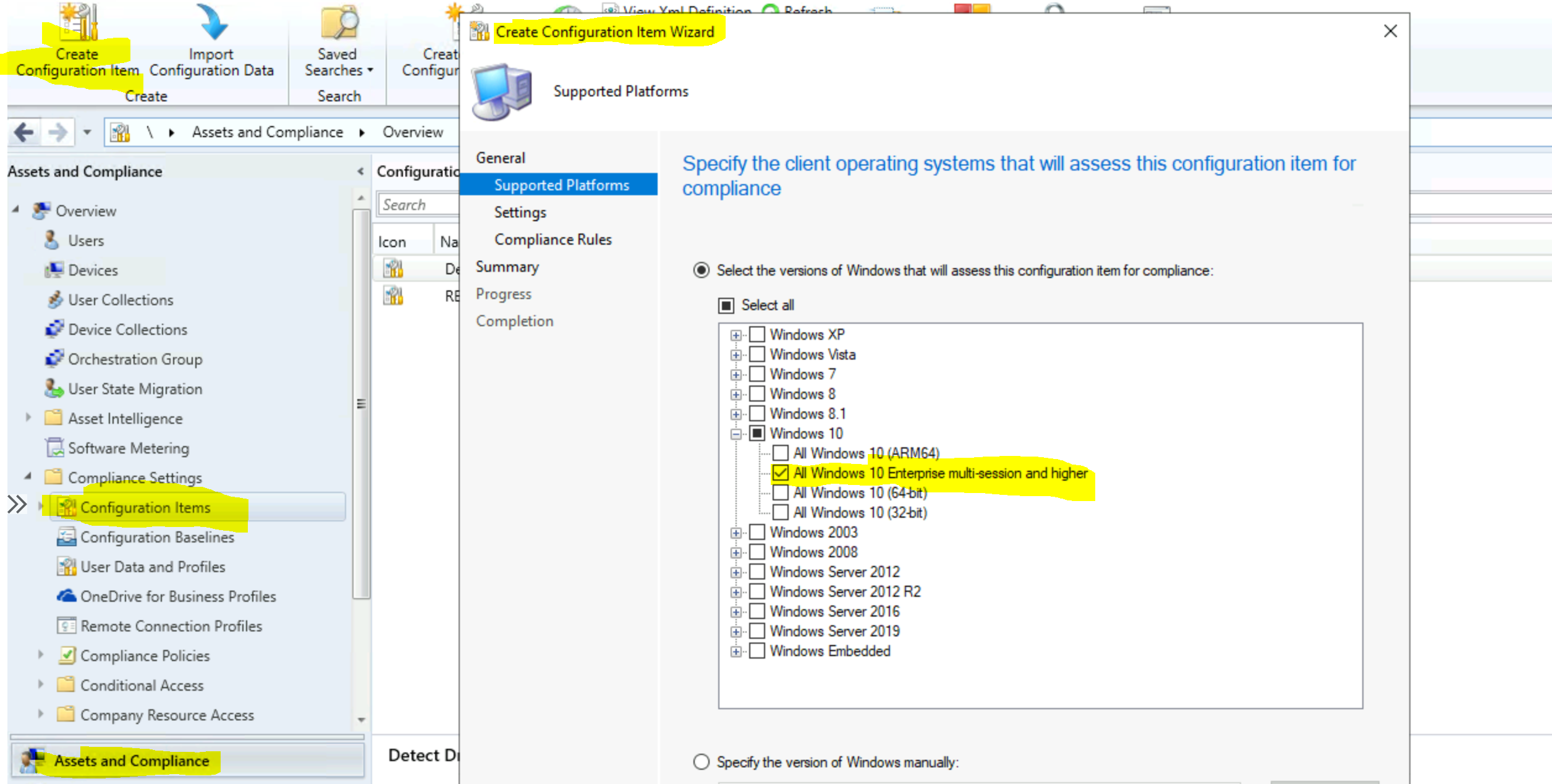Select Specify the version of Windows manually
Image resolution: width=1552 pixels, height=784 pixels.
[701, 761]
